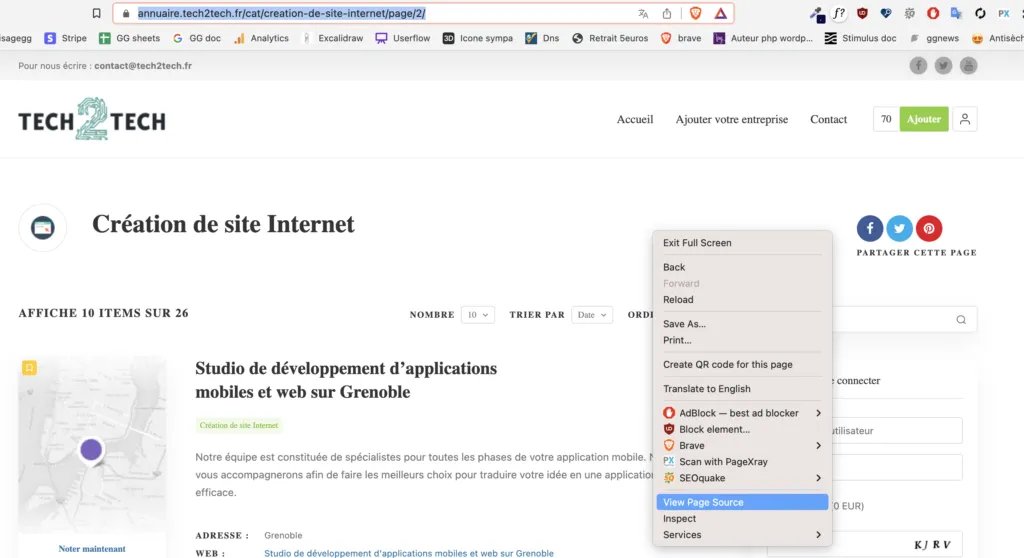1024x558 pixels.
Task: Click the share icon in address bar
Action: tap(667, 13)
